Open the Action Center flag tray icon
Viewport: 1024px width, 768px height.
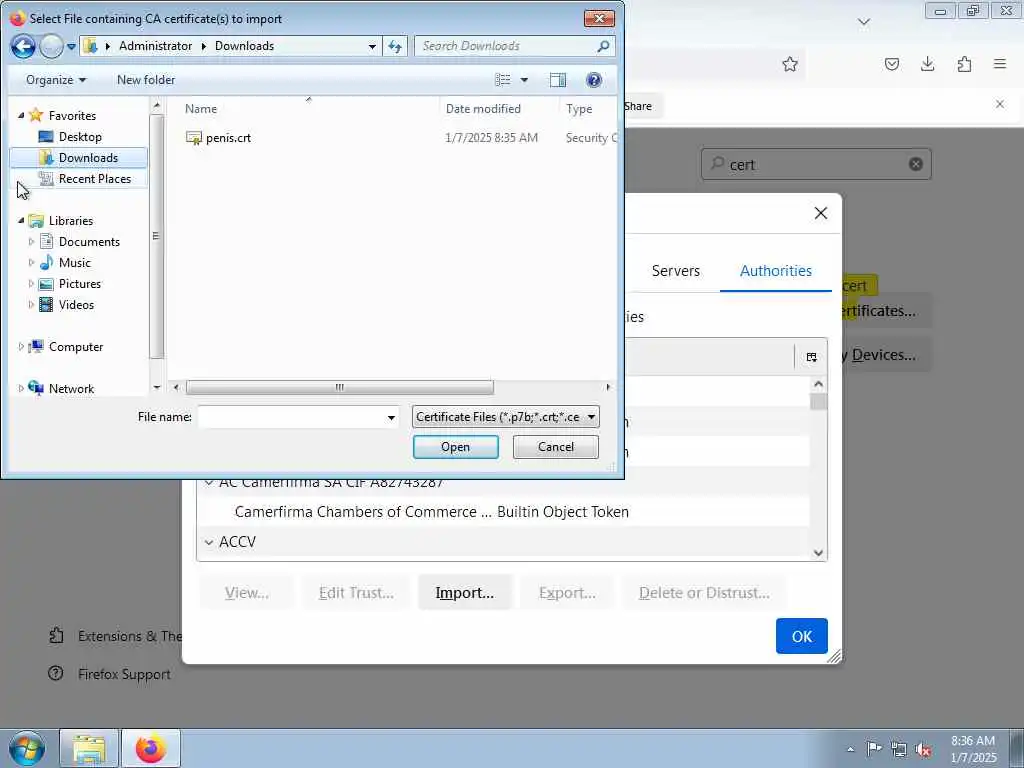pos(873,749)
